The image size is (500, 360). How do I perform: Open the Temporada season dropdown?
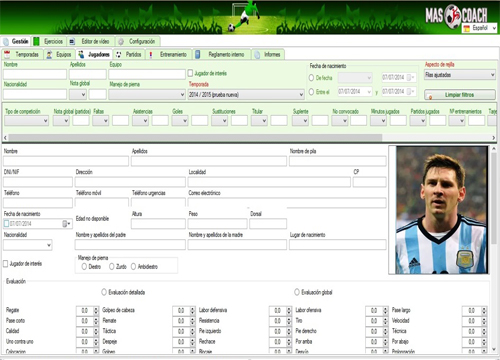[x=246, y=95]
